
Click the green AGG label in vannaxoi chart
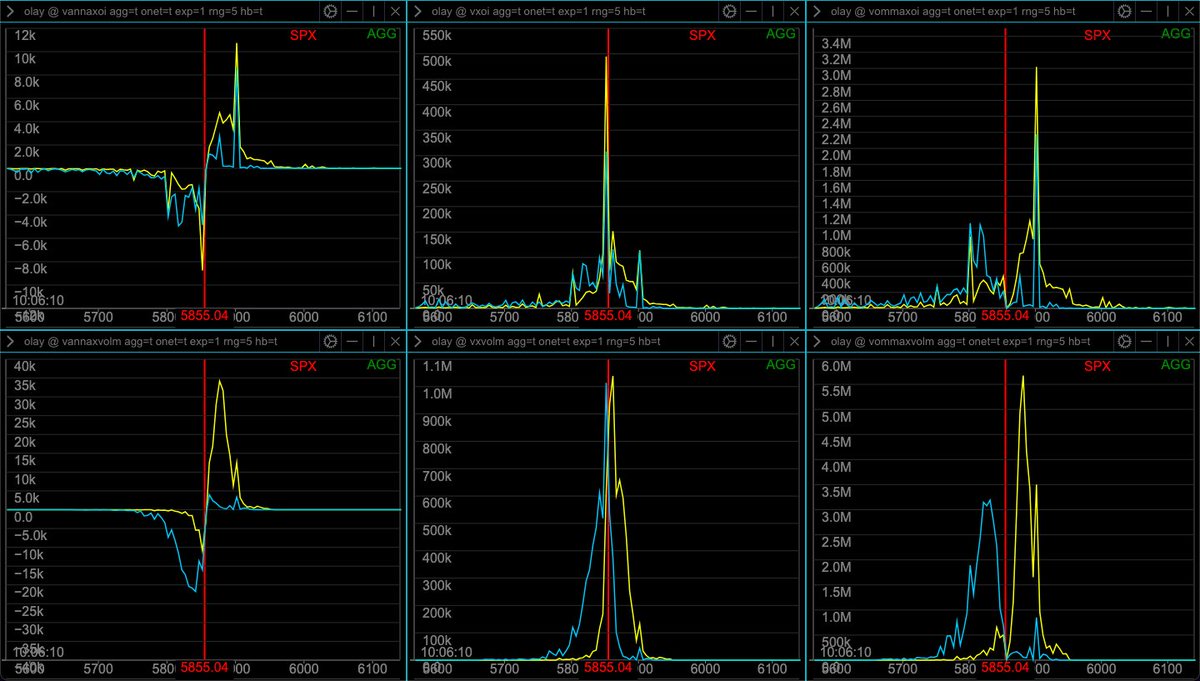(x=382, y=33)
